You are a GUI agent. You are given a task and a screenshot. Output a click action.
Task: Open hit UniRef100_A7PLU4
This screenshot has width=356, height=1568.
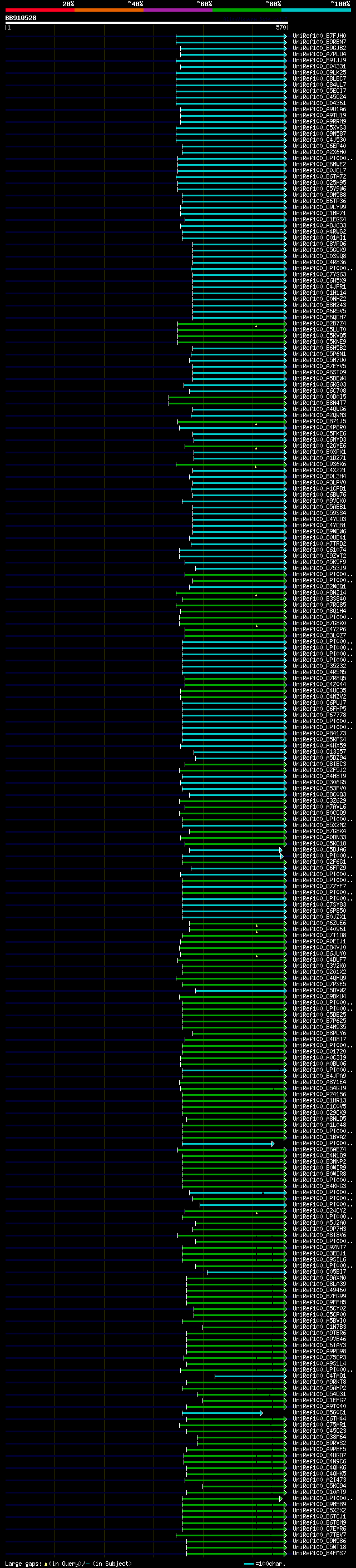point(319,54)
